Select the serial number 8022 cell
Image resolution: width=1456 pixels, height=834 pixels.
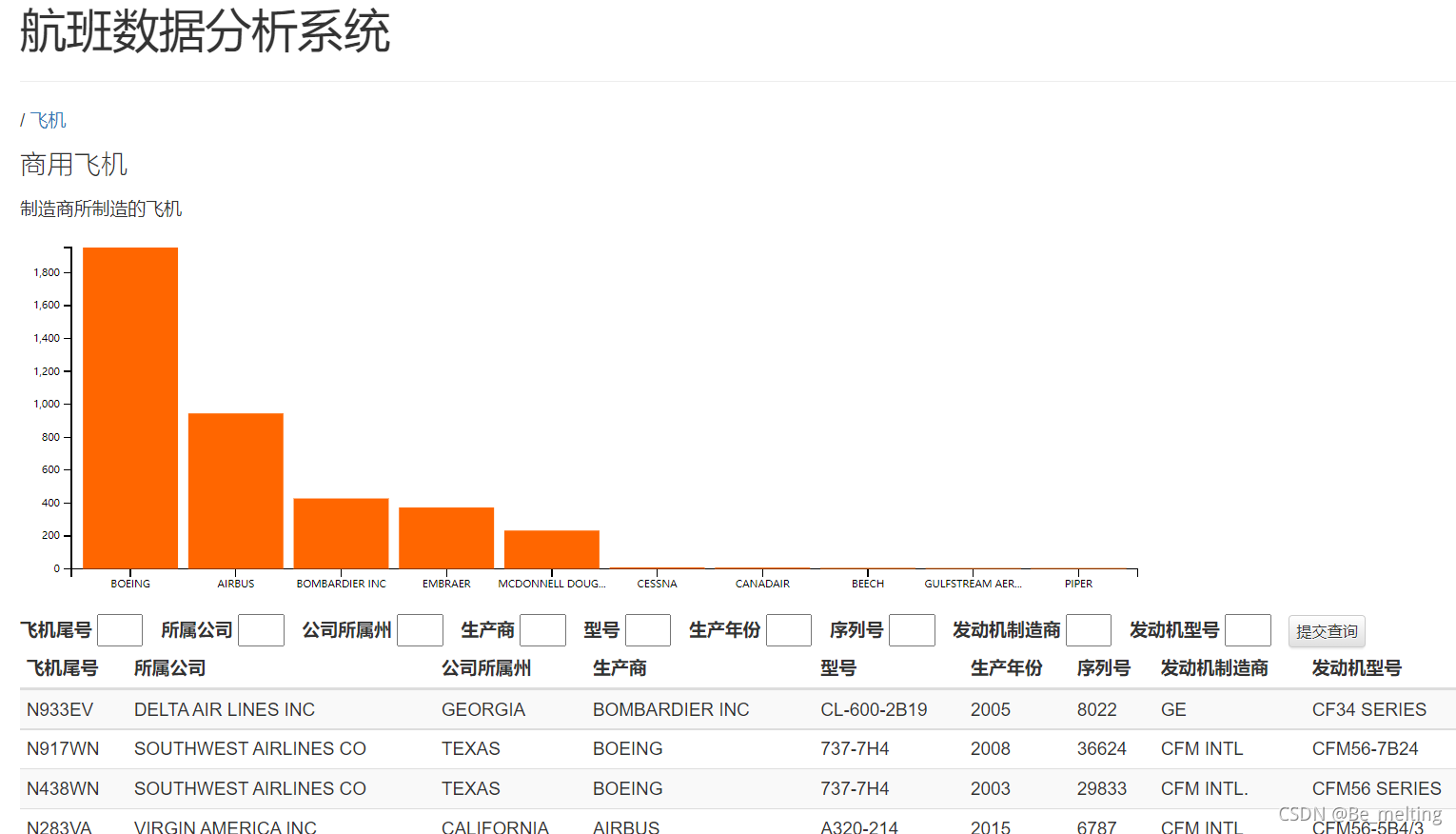click(x=1097, y=709)
